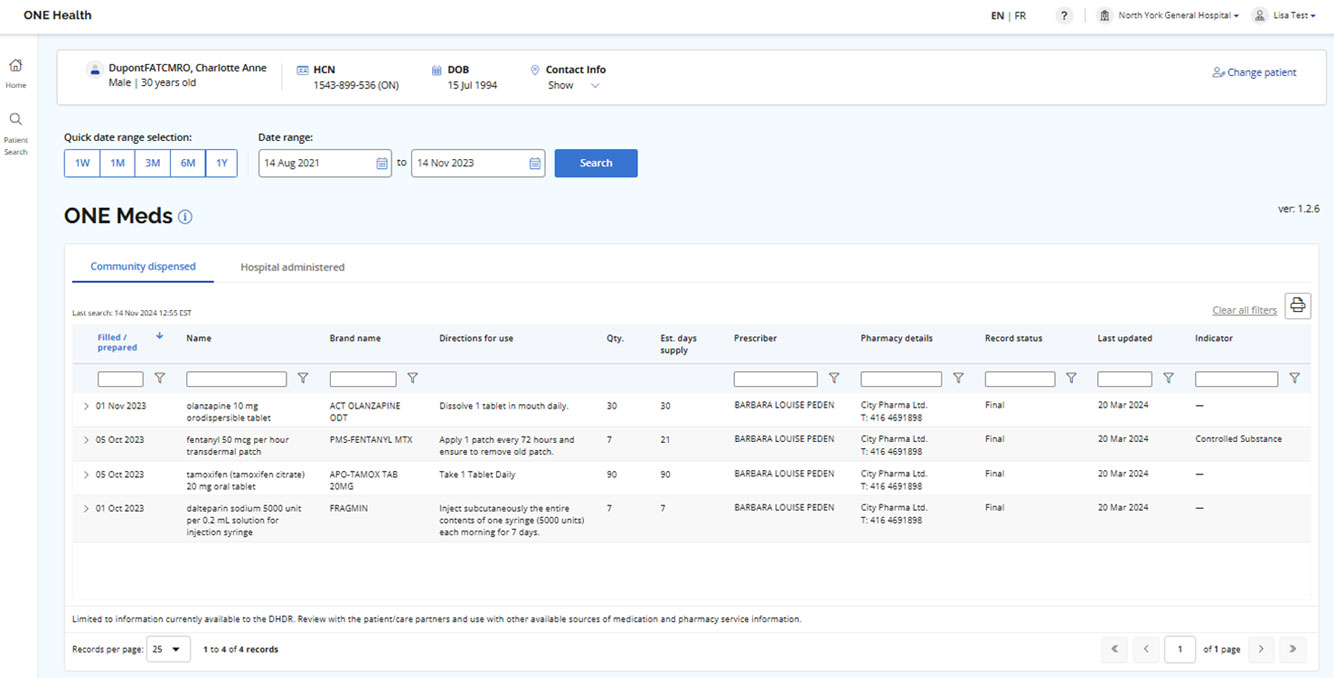Screen dimensions: 1334x678
Task: Click FRAGMIN brand name cell
Action: click(349, 508)
